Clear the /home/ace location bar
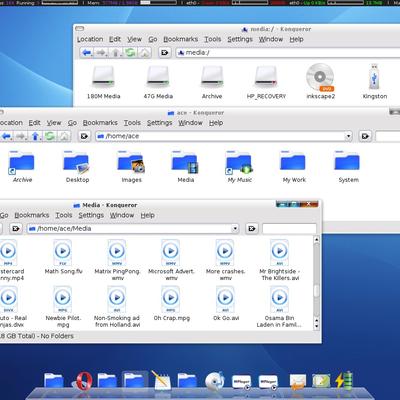This screenshot has height=400, width=400. 84,136
